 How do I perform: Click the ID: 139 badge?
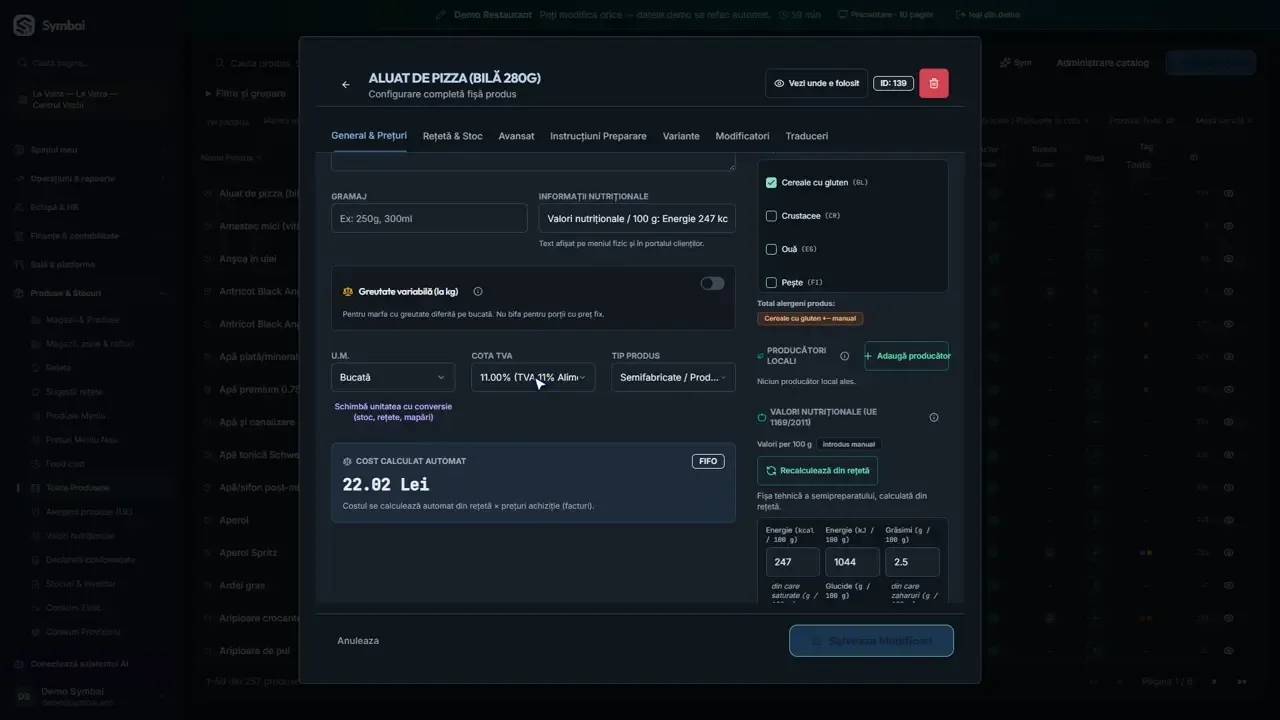[893, 83]
